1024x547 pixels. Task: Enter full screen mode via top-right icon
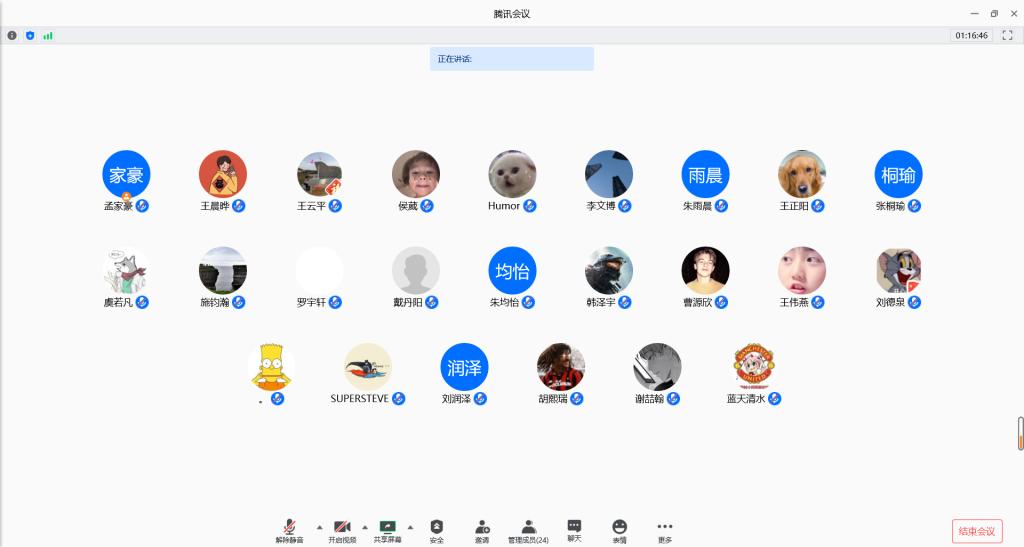point(1007,35)
